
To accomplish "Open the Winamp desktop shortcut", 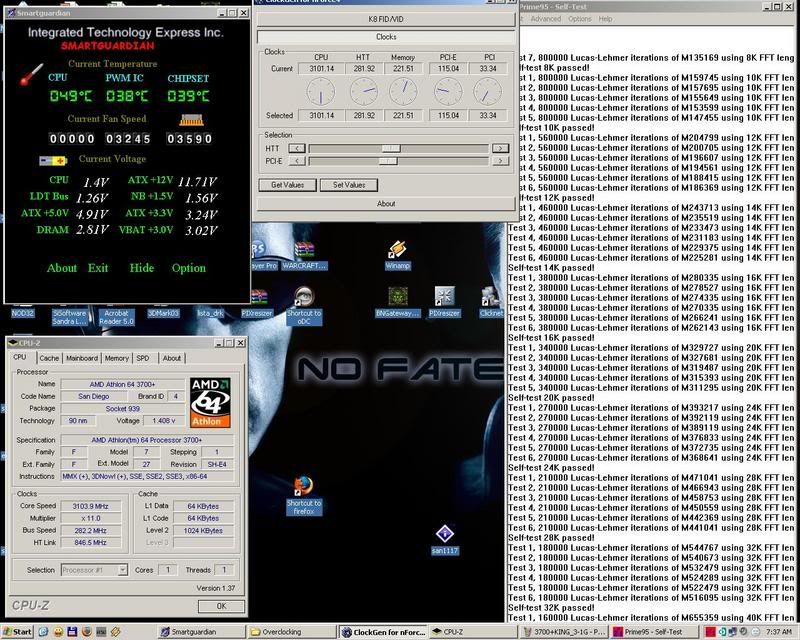I will point(397,254).
